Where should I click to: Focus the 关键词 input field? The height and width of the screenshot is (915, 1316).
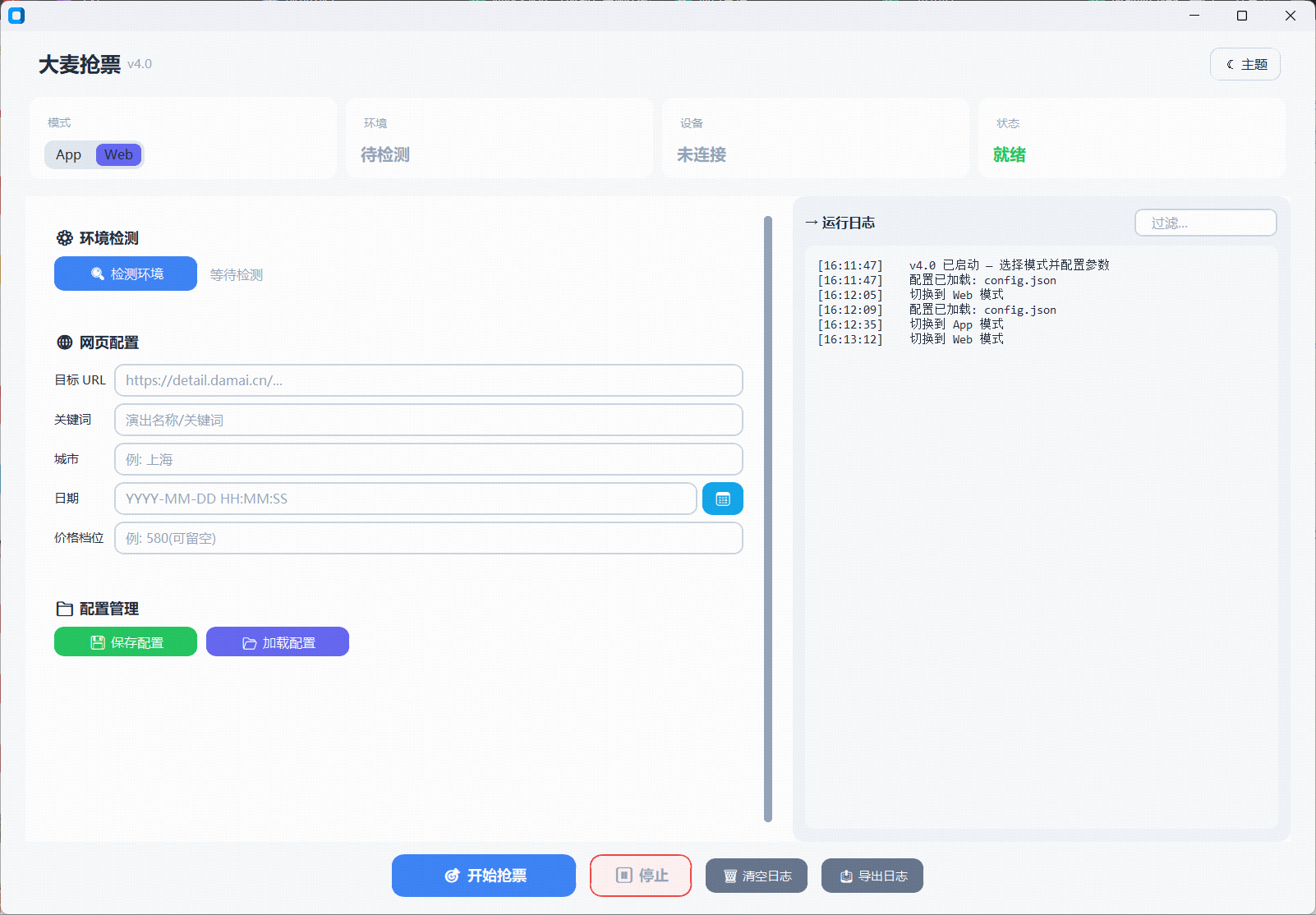(429, 420)
